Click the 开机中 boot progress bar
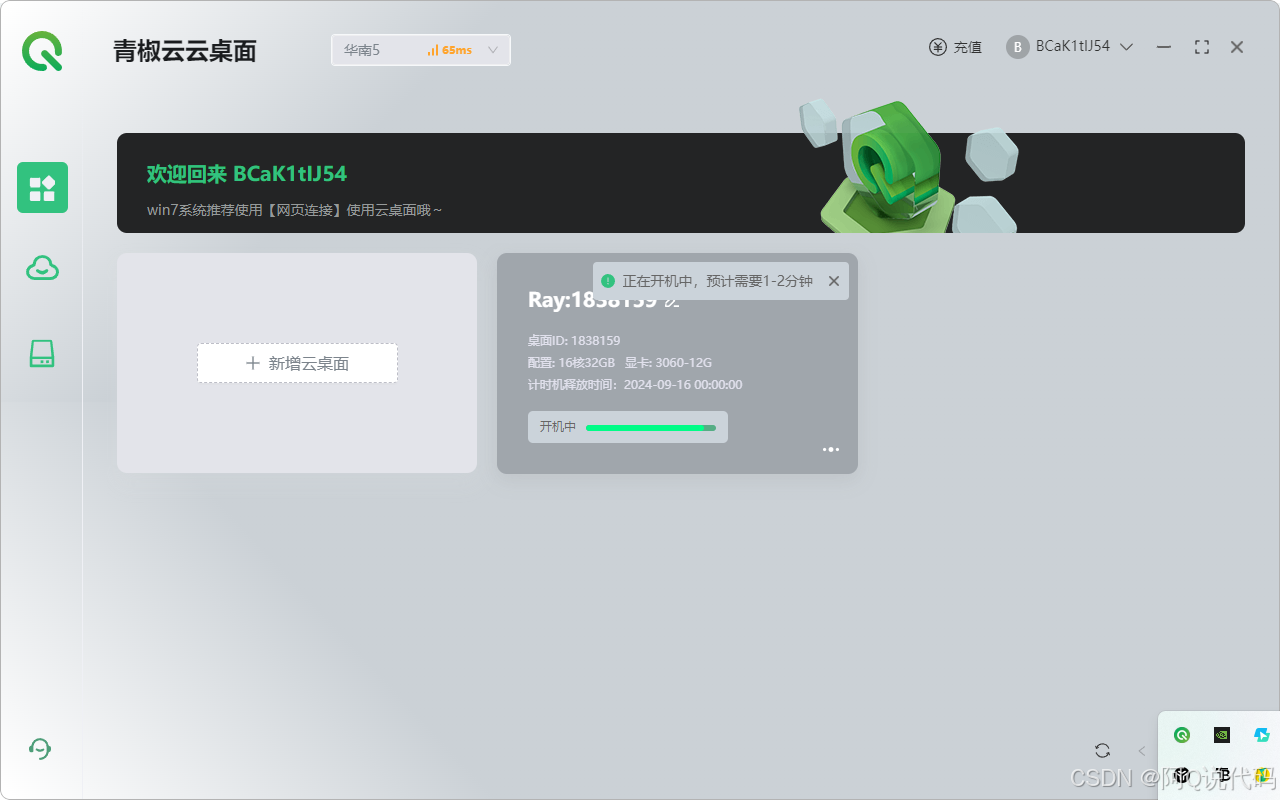Screen dimensions: 1280x800 pyautogui.click(x=628, y=427)
